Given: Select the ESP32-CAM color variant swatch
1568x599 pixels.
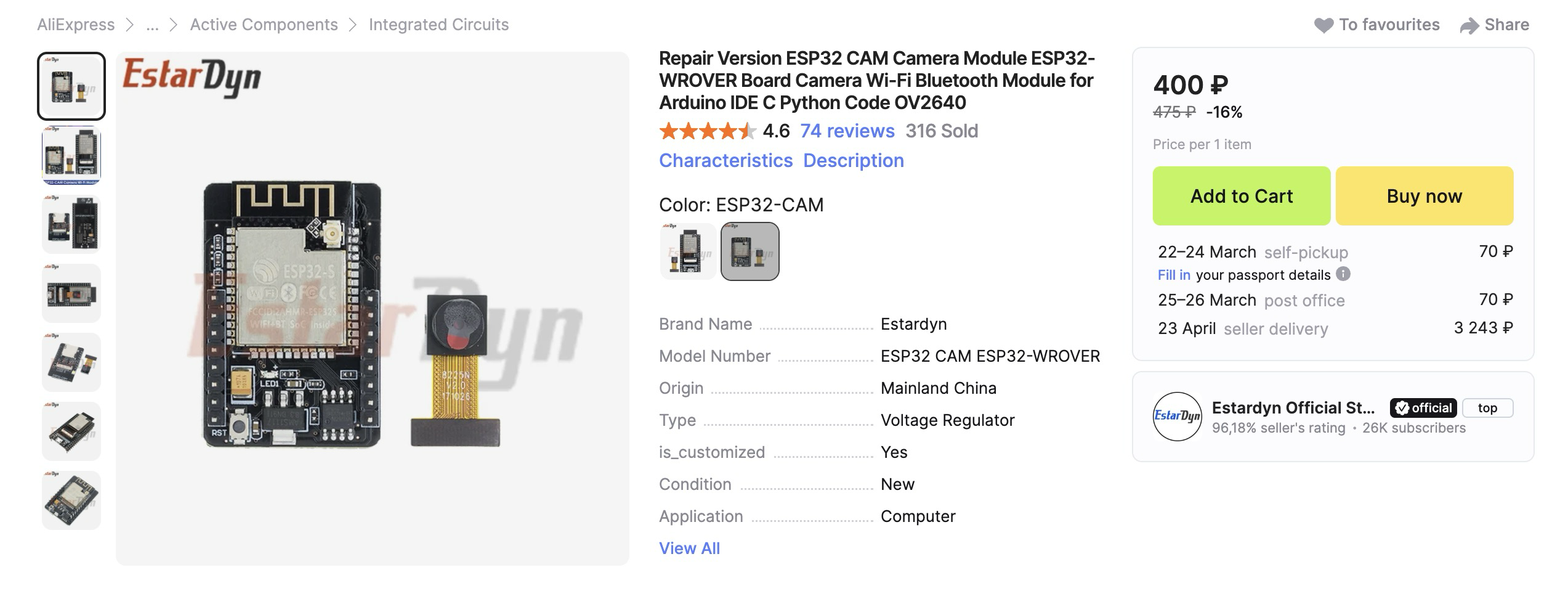Looking at the screenshot, I should (750, 251).
